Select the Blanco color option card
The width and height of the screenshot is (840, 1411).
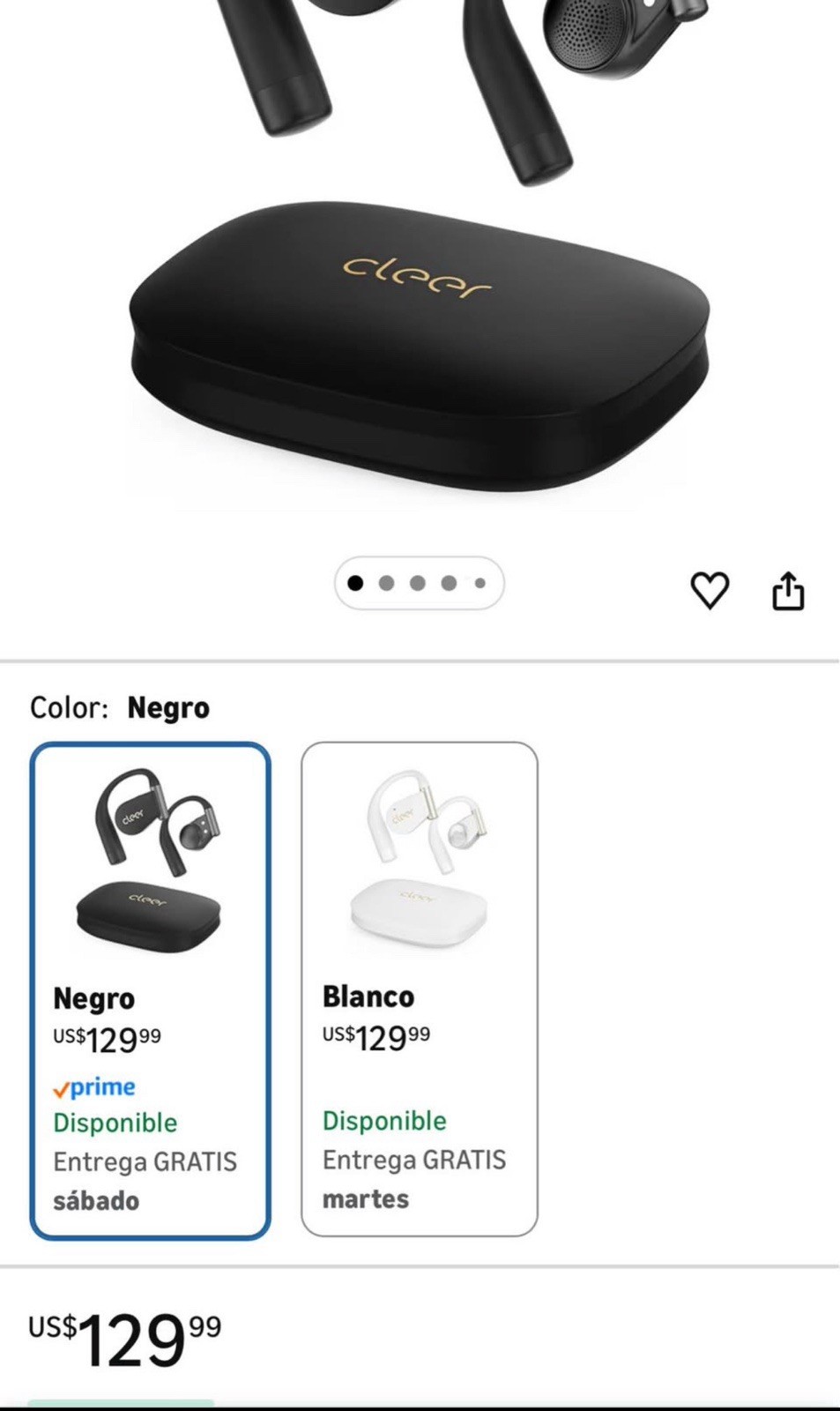(x=420, y=989)
